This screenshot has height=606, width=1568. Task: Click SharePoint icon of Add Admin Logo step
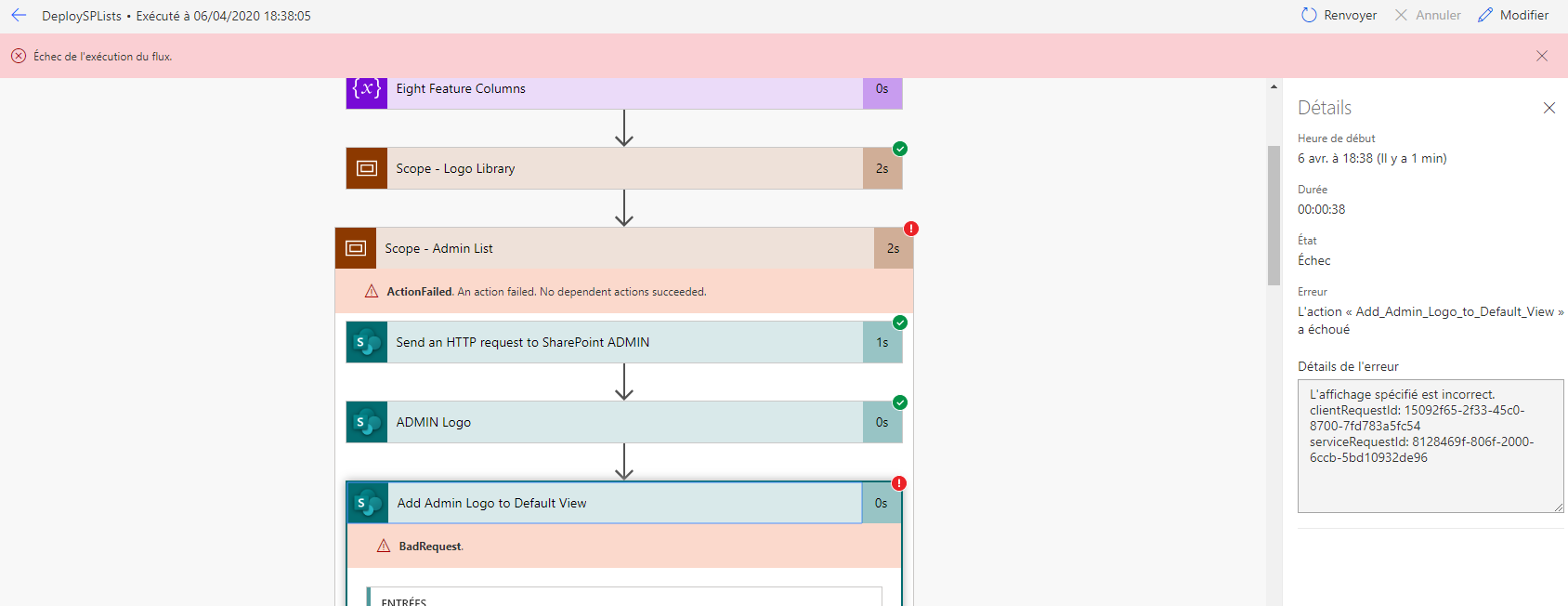[368, 503]
